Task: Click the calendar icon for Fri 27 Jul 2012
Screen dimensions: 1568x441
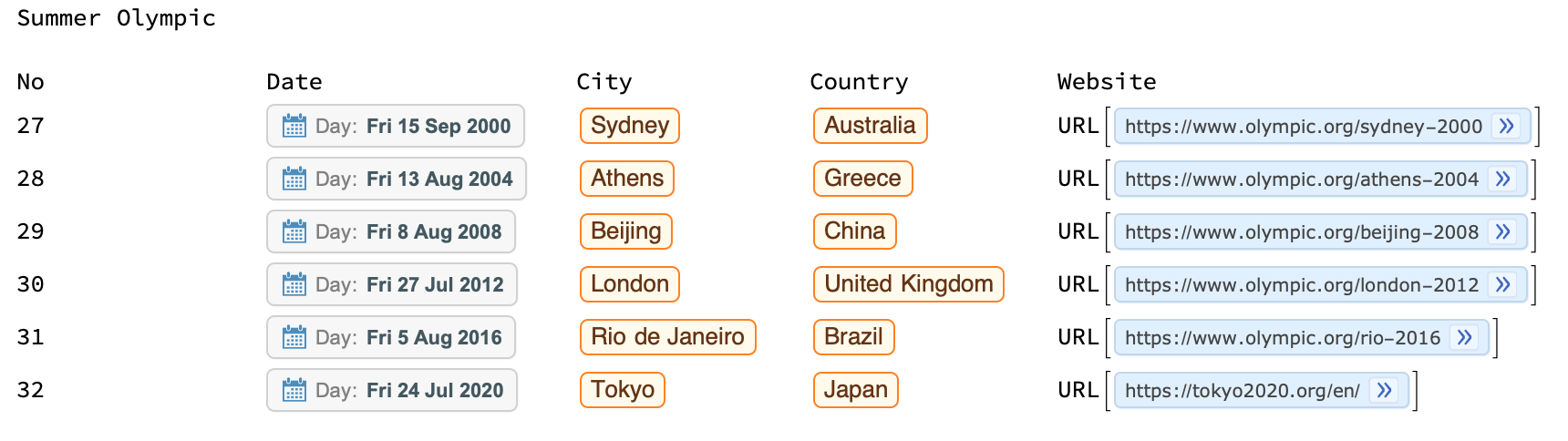Action: coord(294,284)
